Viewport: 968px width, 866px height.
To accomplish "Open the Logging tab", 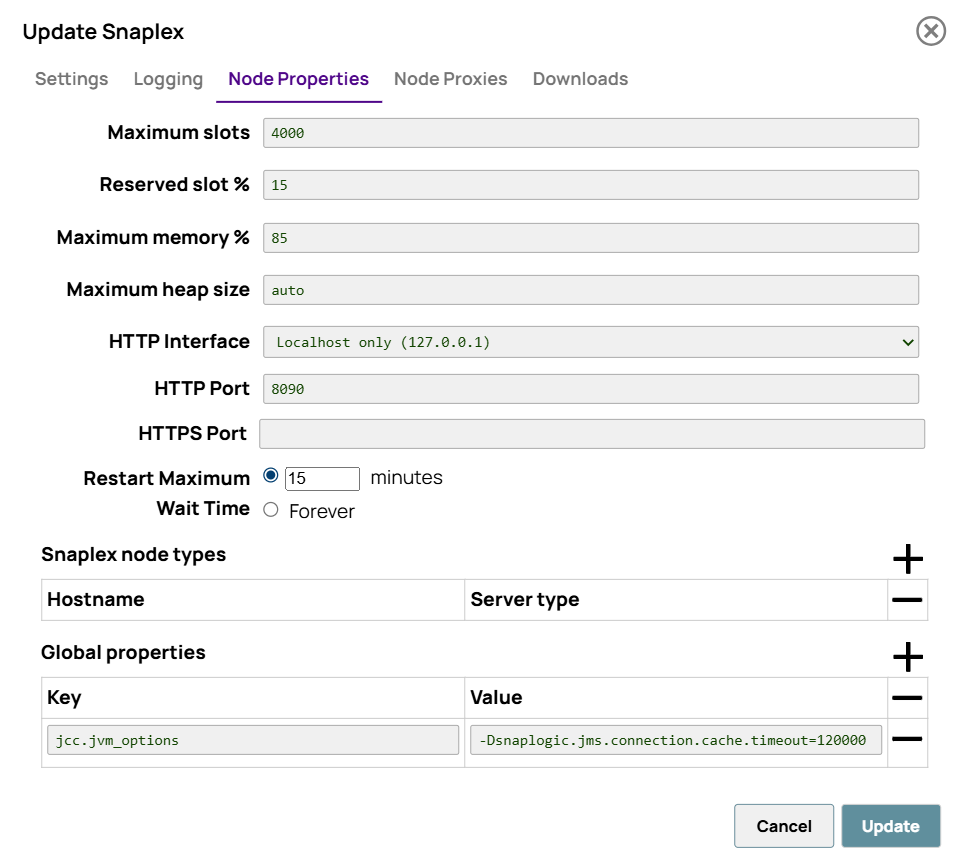I will click(x=168, y=79).
